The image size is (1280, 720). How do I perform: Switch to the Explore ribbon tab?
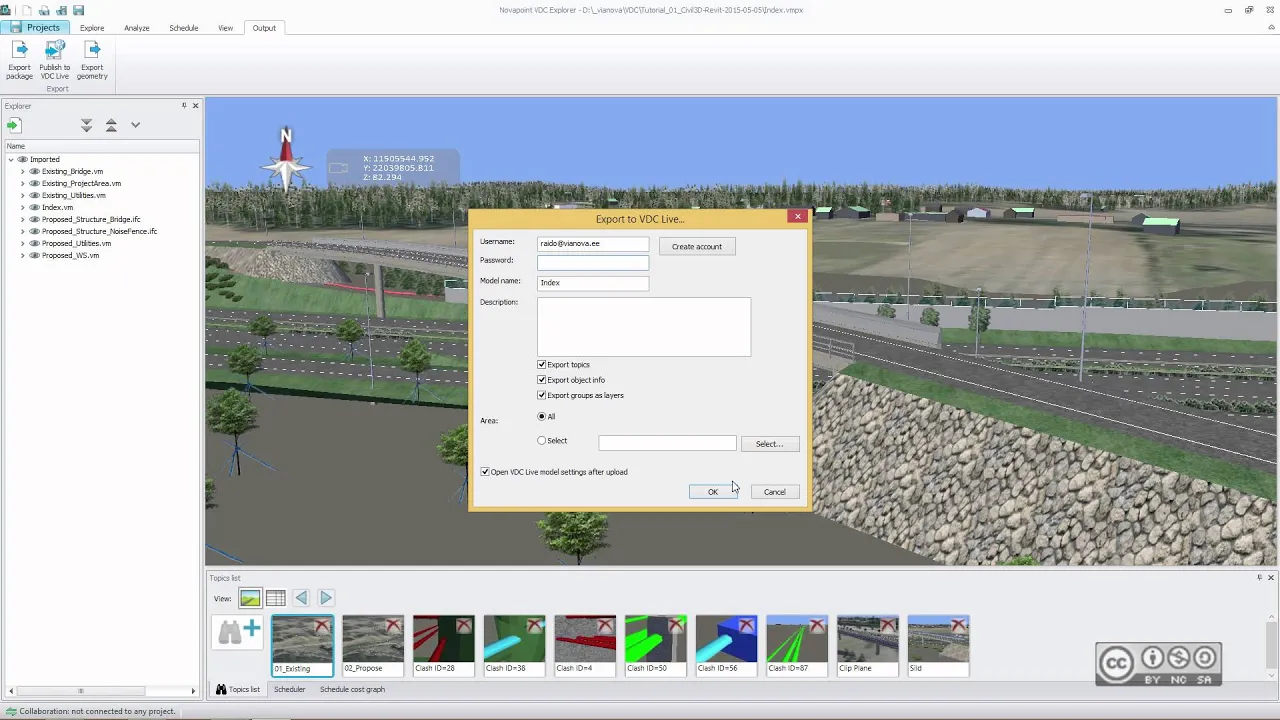point(92,28)
